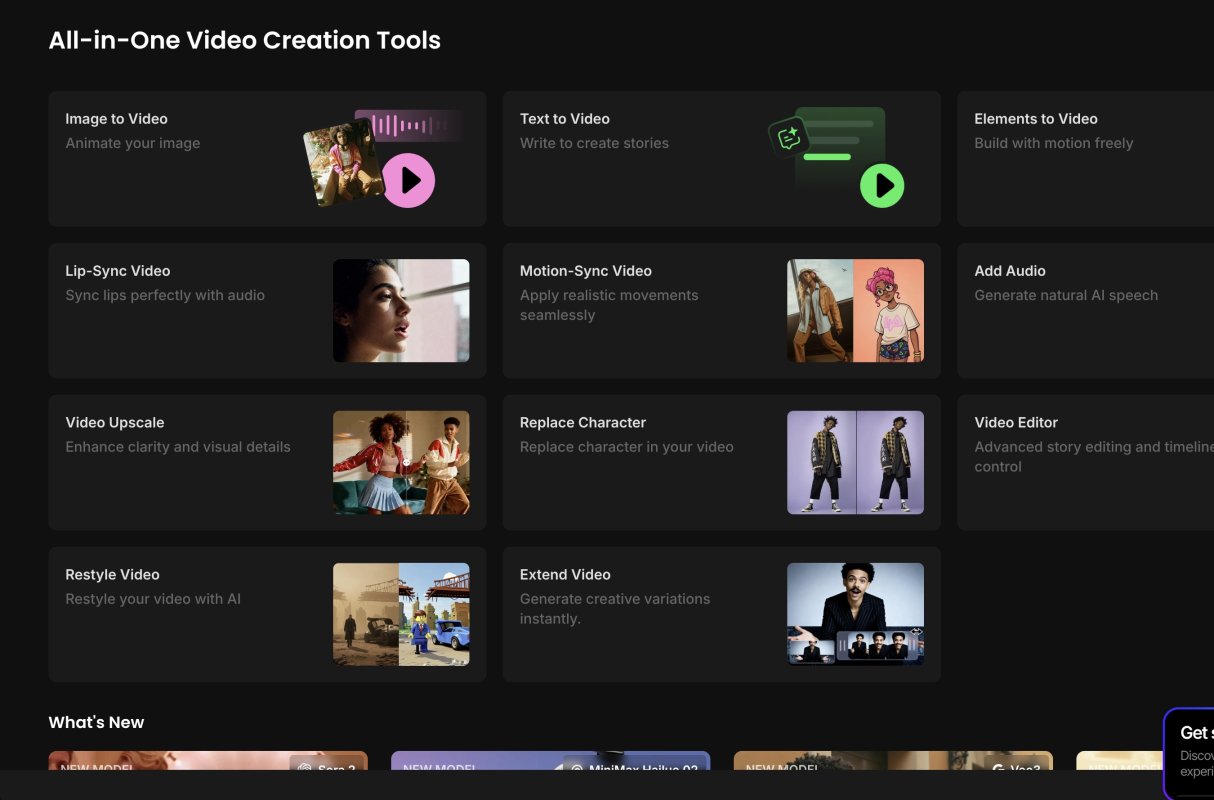Screen dimensions: 1214x800
Task: Click the Restyle Video title text
Action: point(112,575)
